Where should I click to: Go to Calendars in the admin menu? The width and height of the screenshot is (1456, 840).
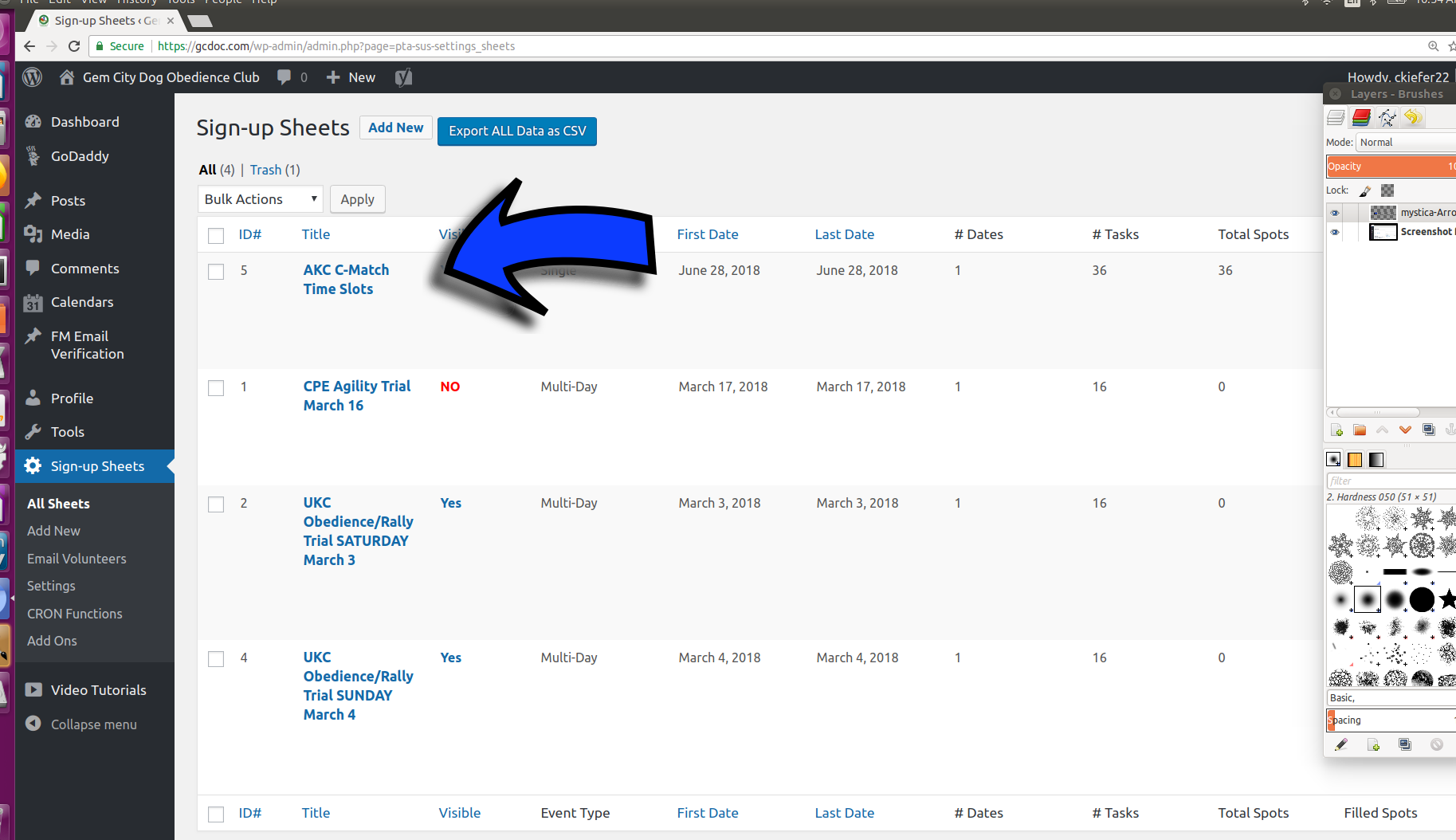[82, 302]
